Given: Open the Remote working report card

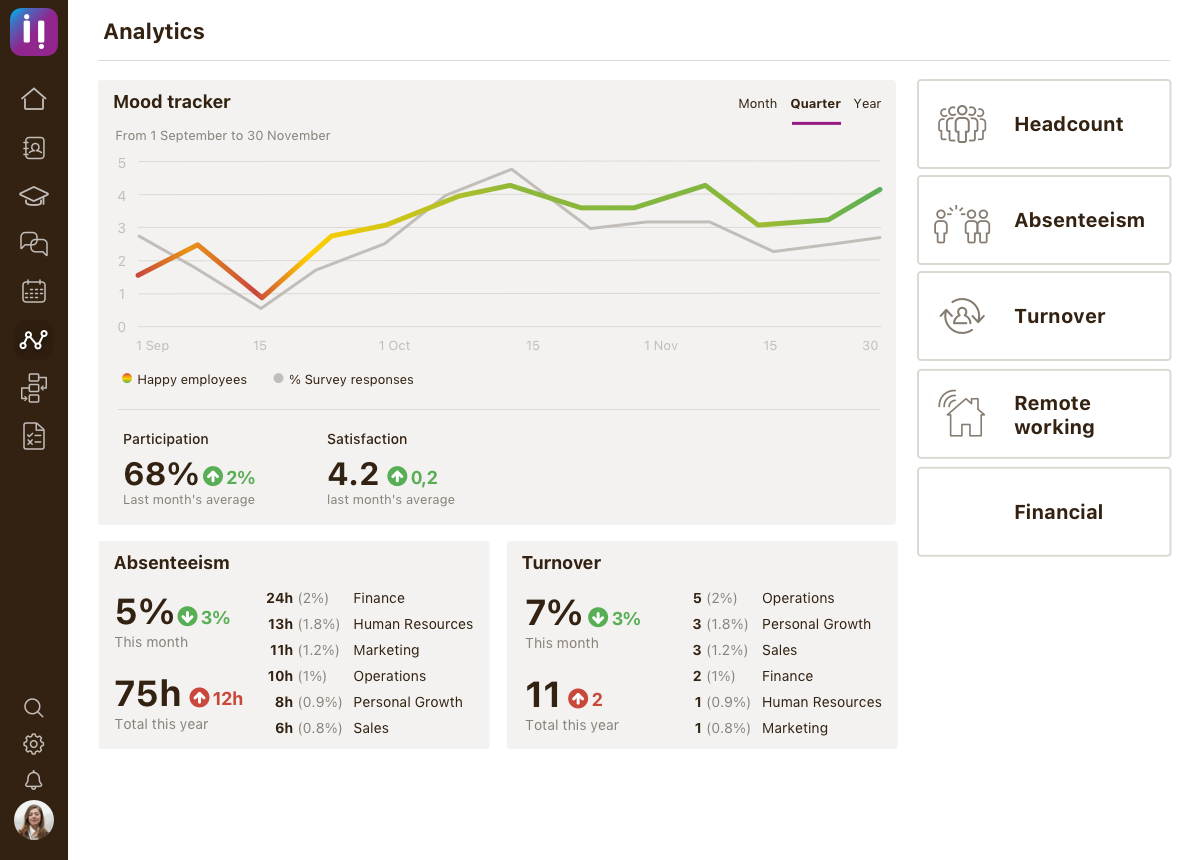Looking at the screenshot, I should 1044,414.
